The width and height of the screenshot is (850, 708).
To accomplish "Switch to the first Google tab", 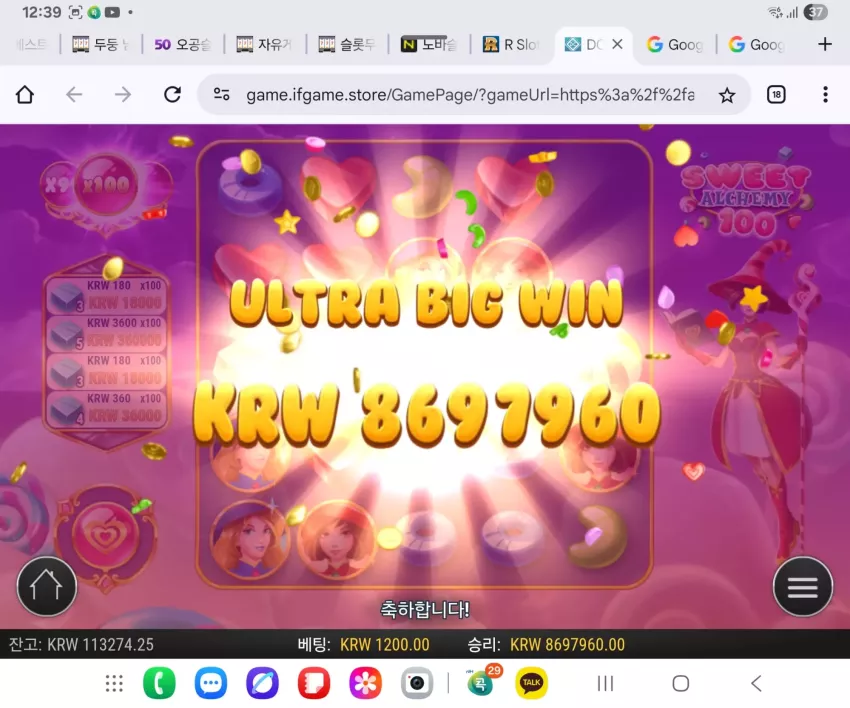I will coord(675,44).
